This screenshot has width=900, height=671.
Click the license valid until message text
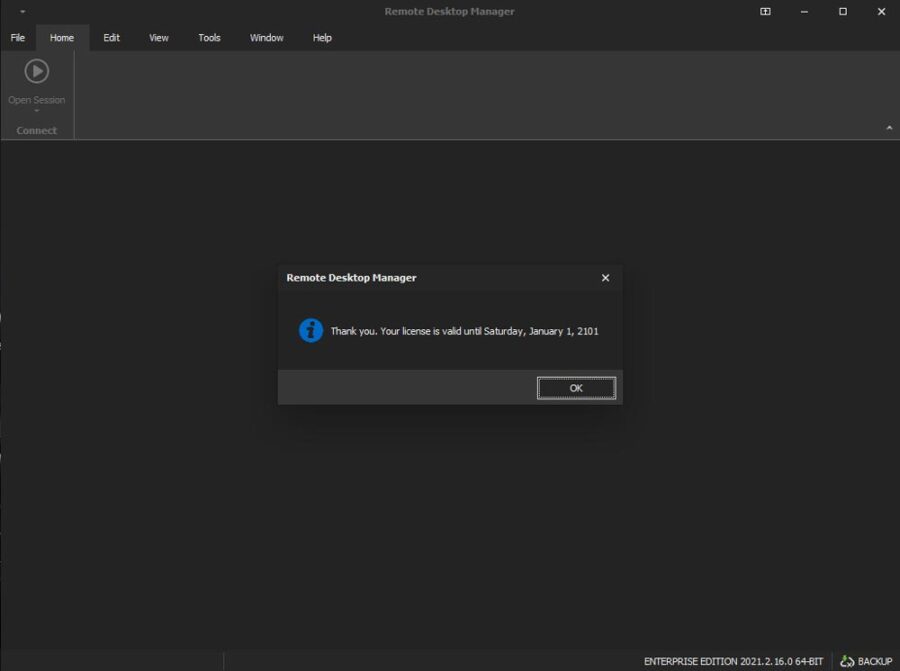pos(464,331)
